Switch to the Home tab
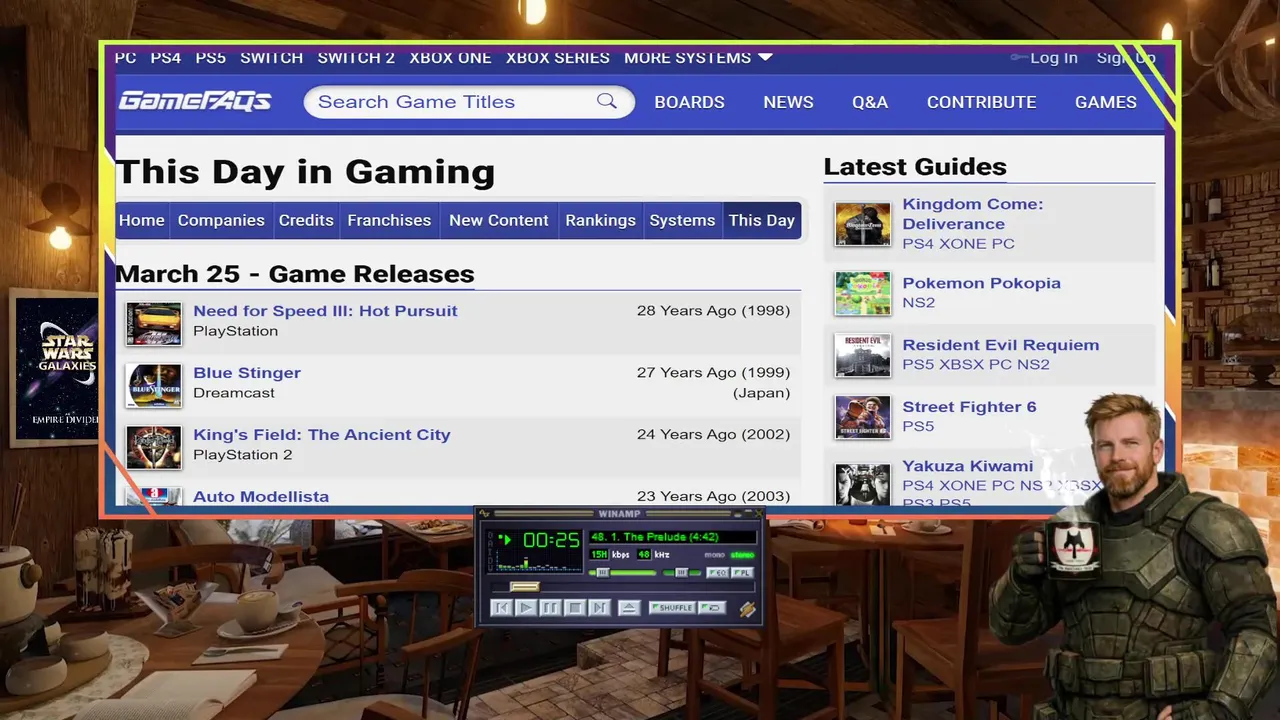 [142, 220]
